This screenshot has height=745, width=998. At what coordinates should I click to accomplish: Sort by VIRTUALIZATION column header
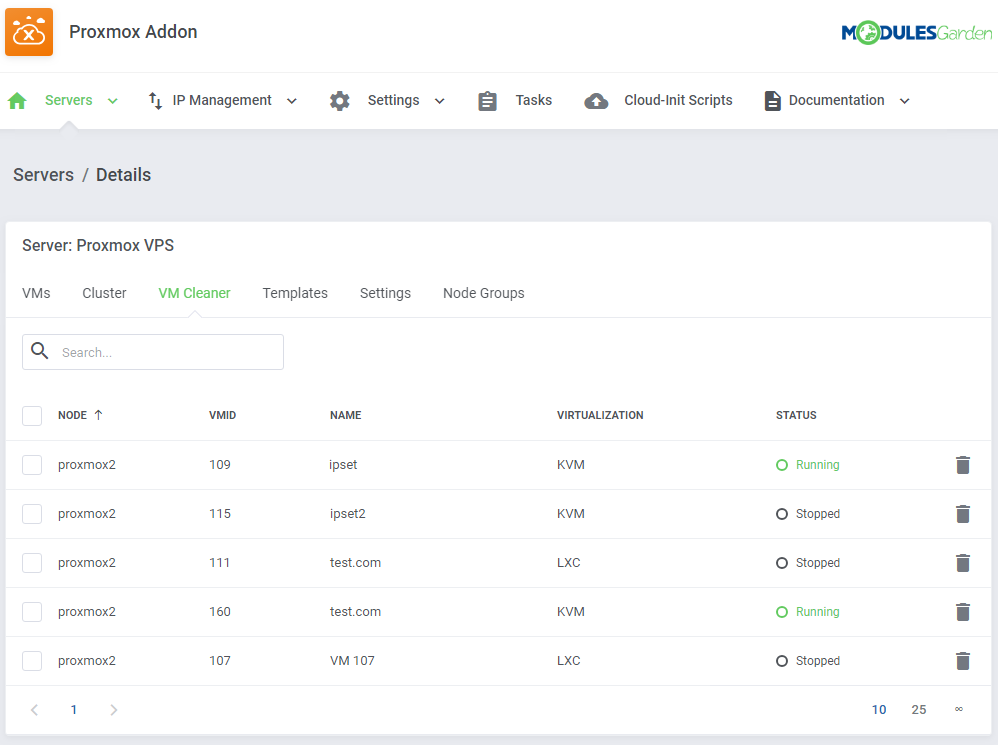tap(600, 415)
